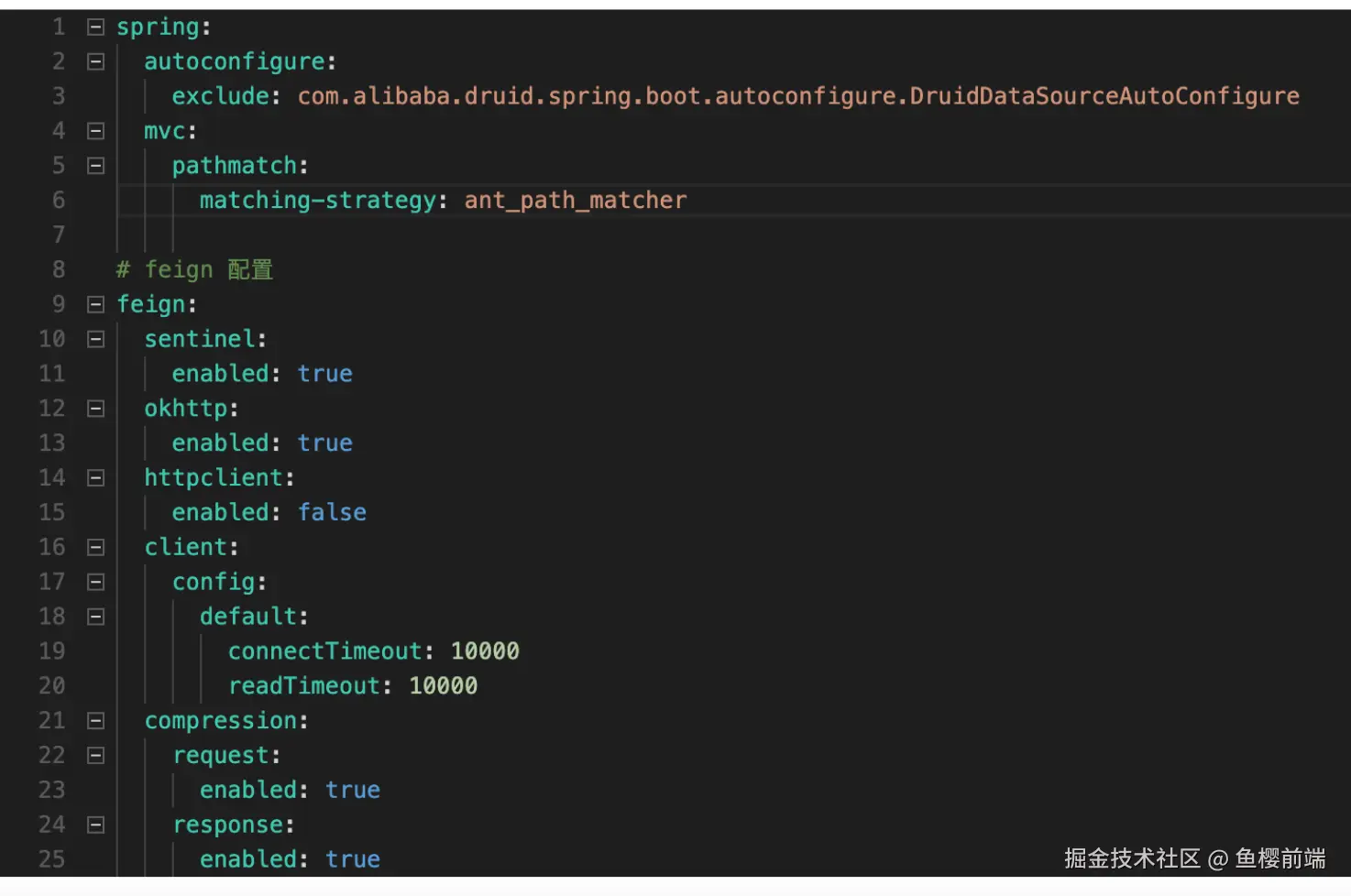Click line number 3 in the gutter
1351x896 pixels.
pos(58,96)
